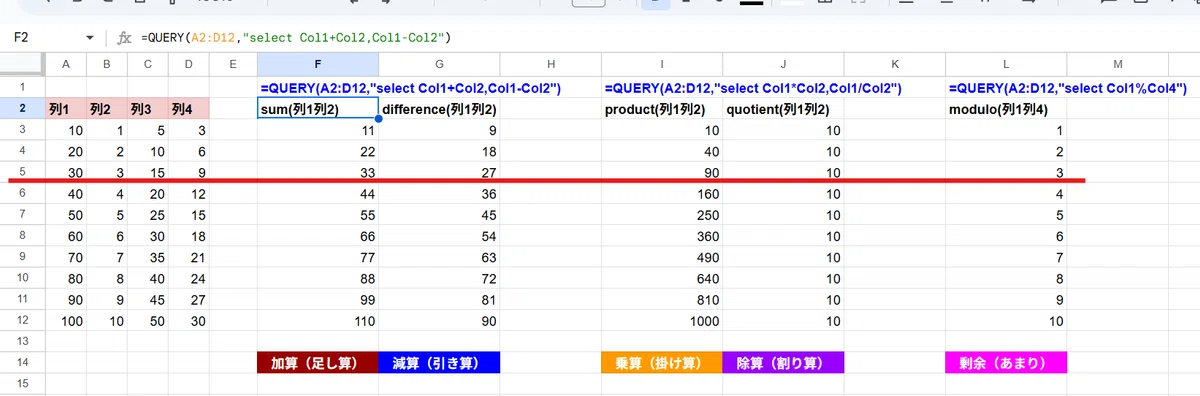Select column K header
The image size is (1200, 396).
895,64
